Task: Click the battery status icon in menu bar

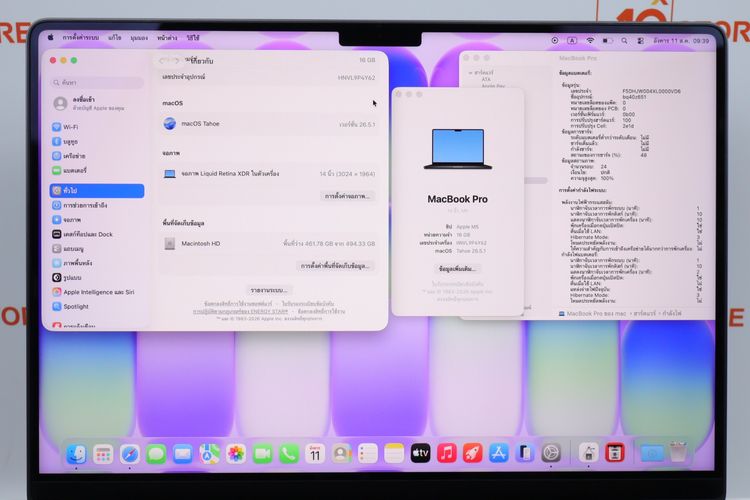Action: pos(607,41)
